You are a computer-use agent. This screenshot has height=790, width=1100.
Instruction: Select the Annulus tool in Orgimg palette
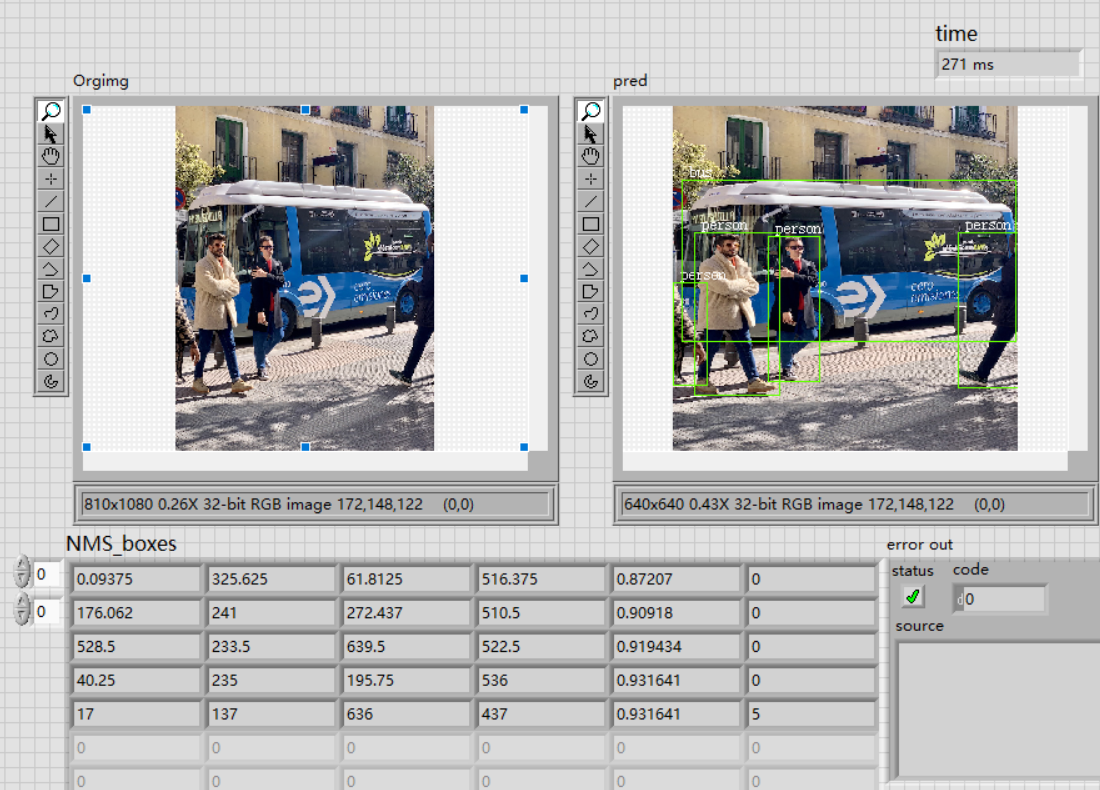pos(51,381)
